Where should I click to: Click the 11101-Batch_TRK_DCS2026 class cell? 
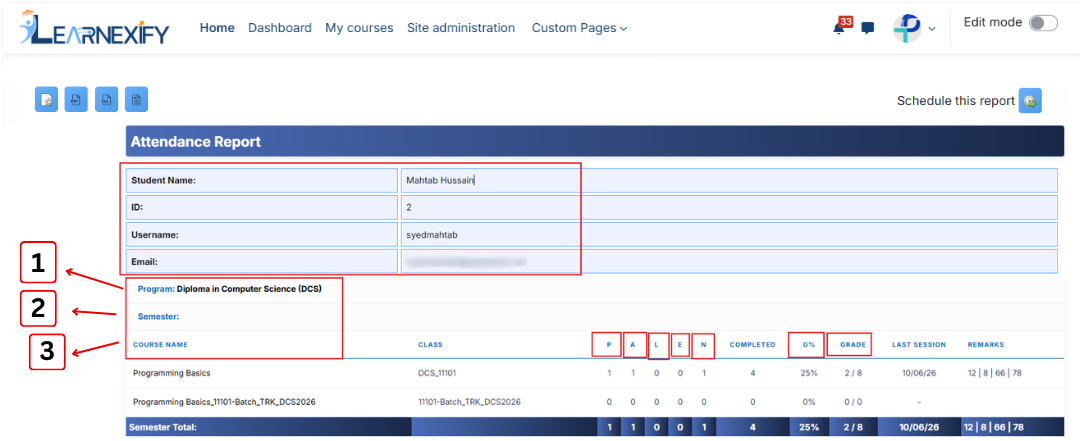[469, 401]
